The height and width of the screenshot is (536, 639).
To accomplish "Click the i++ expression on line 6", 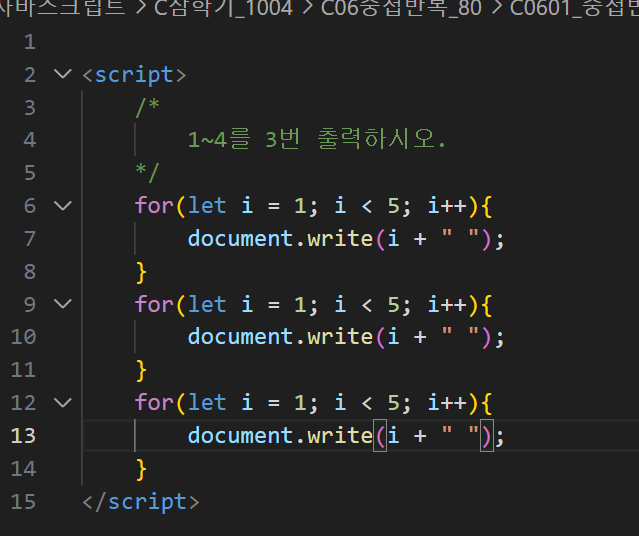I will pyautogui.click(x=447, y=205).
